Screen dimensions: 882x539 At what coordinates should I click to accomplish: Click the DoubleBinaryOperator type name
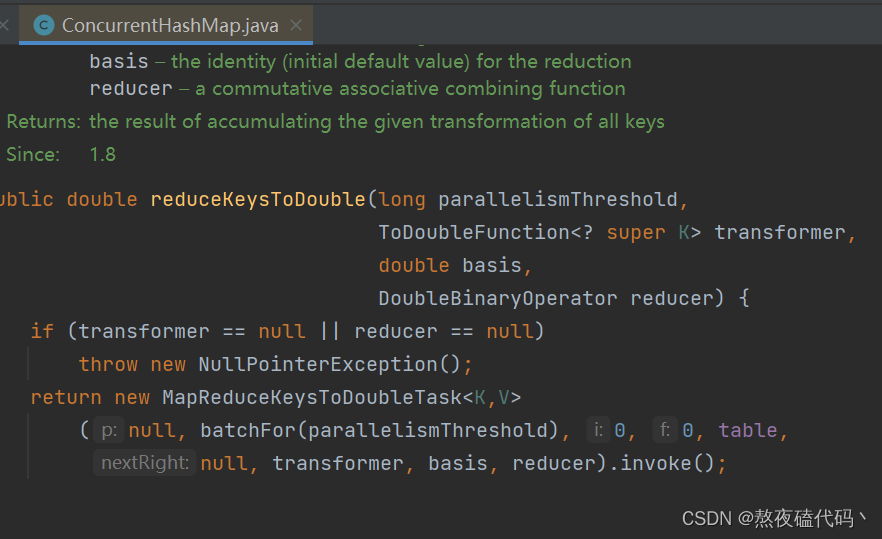[x=498, y=298]
